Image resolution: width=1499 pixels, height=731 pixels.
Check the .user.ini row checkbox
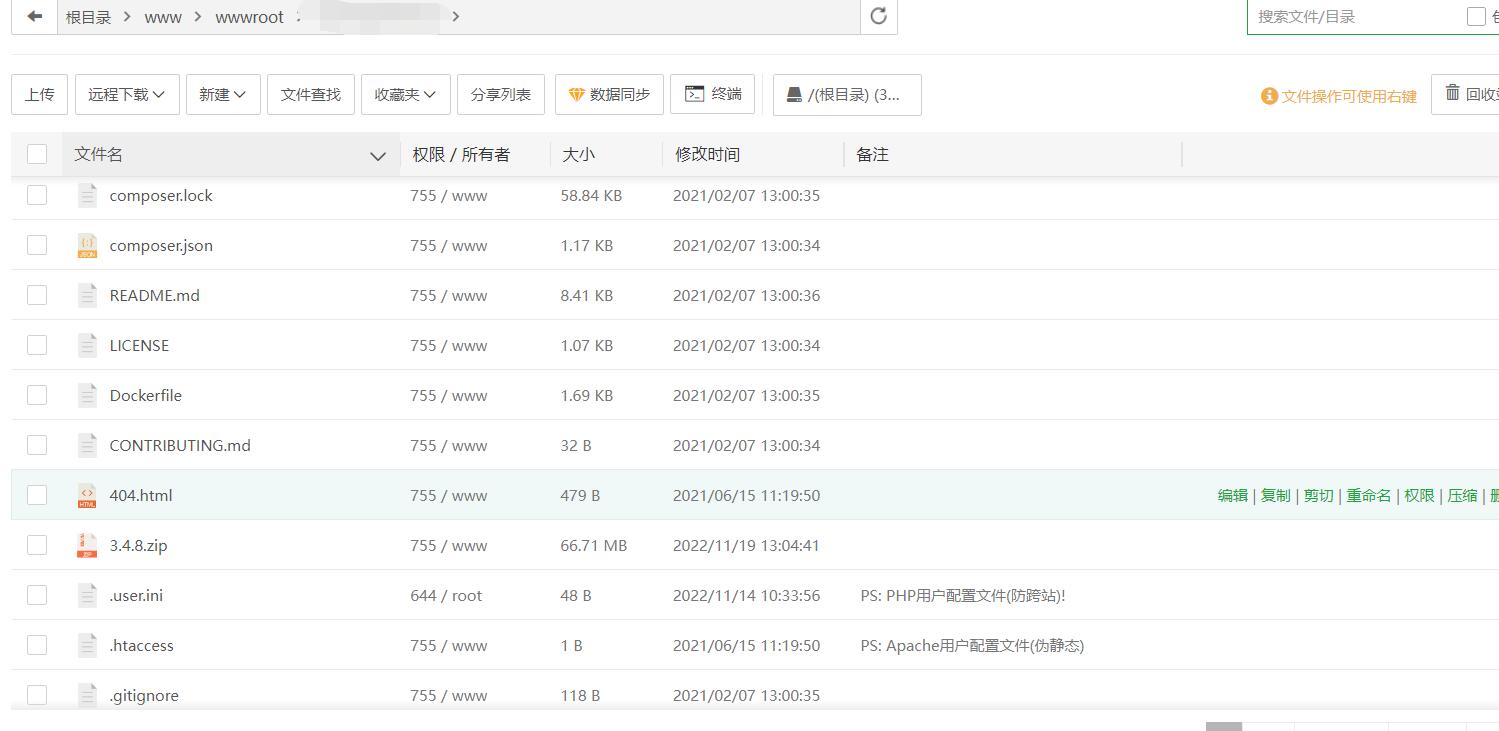37,595
